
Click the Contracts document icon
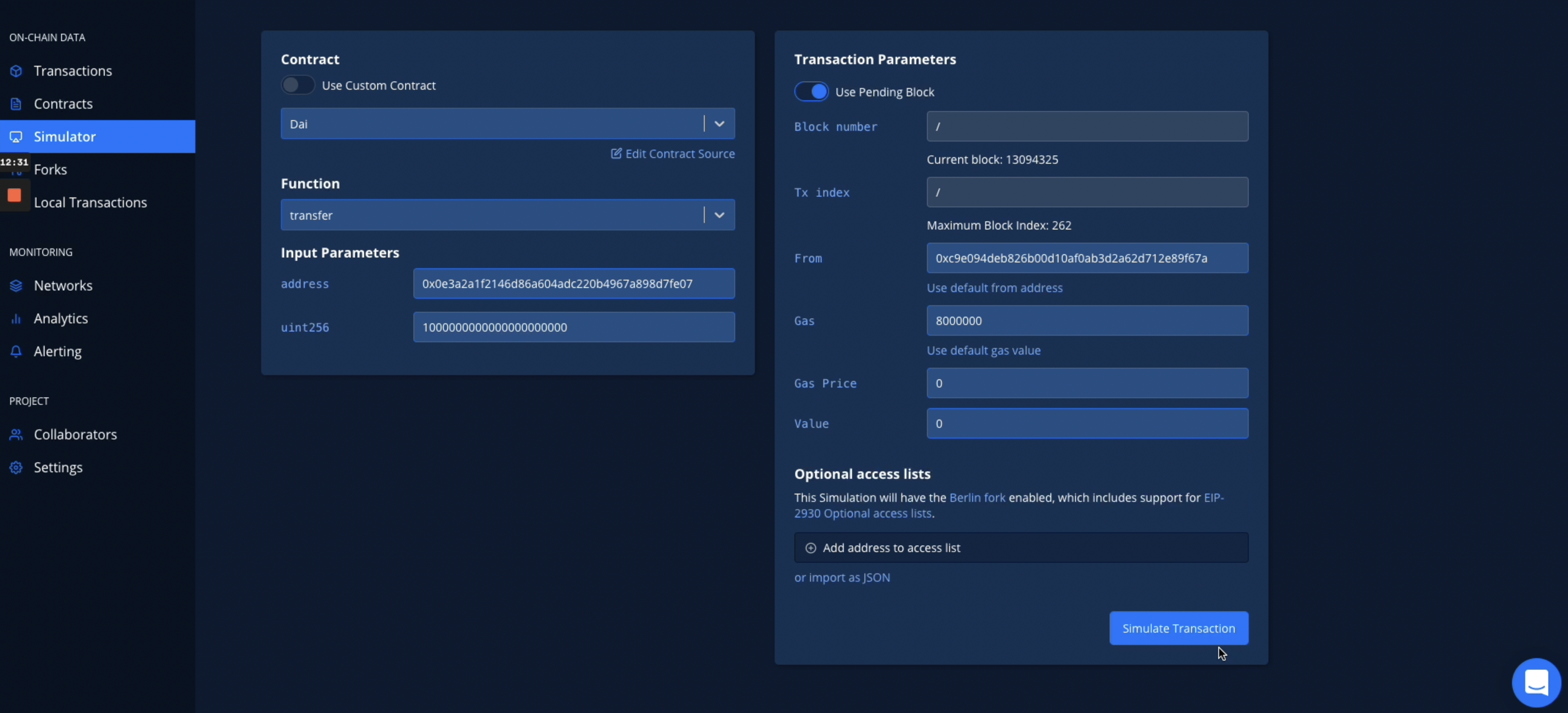pos(16,104)
